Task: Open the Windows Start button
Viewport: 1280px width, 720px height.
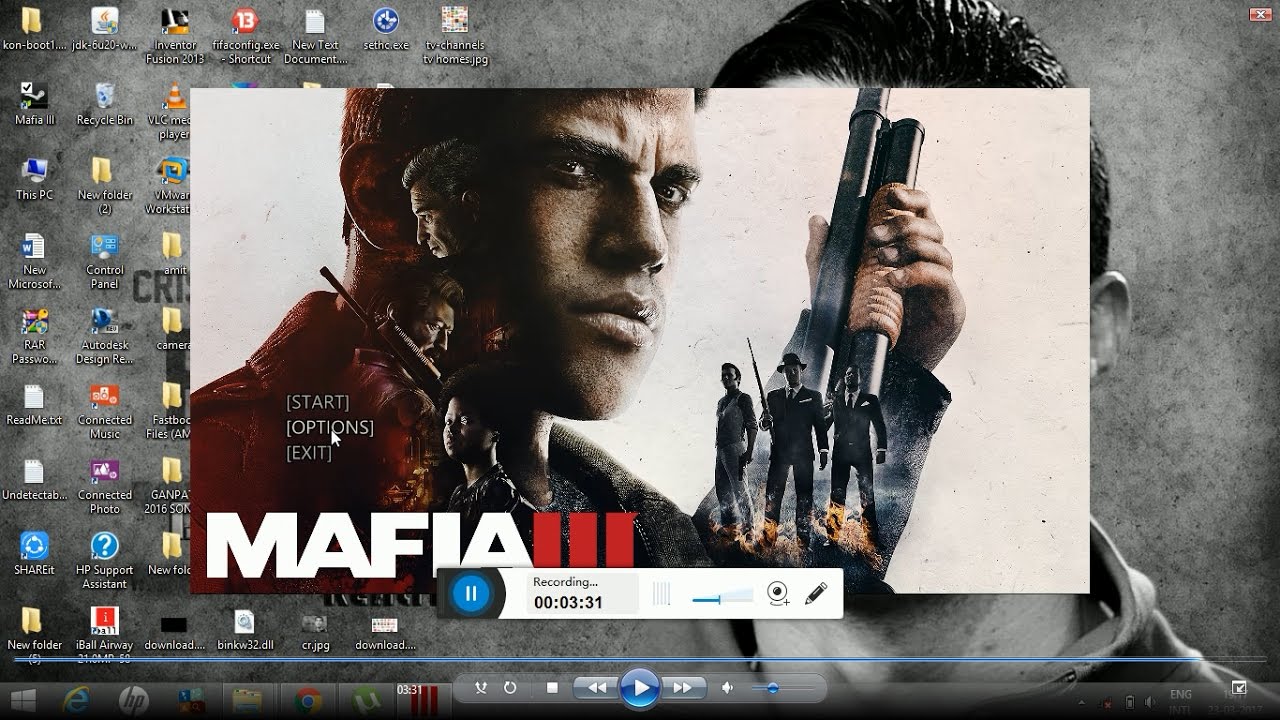Action: [x=22, y=699]
